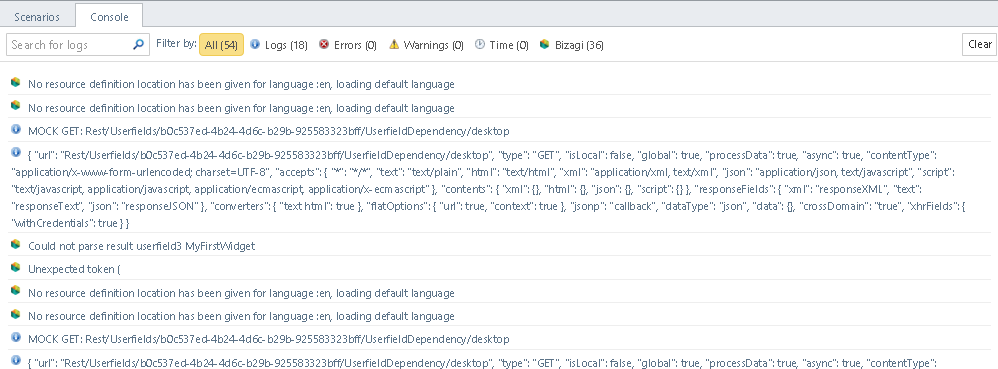This screenshot has height=369, width=998.
Task: Select 'Could not parse result userfield3 MyFirstWidget' log
Action: point(499,245)
